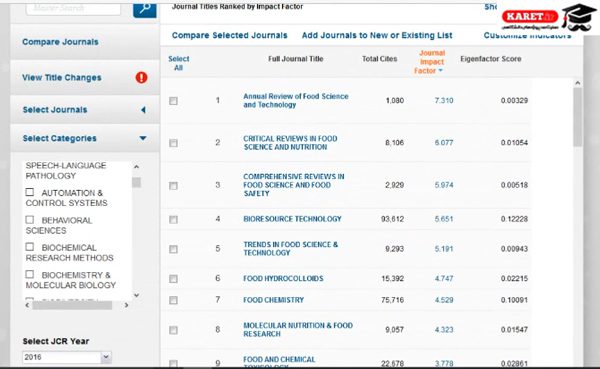
Task: Click the journal table scroll-up arrow
Action: 577,83
